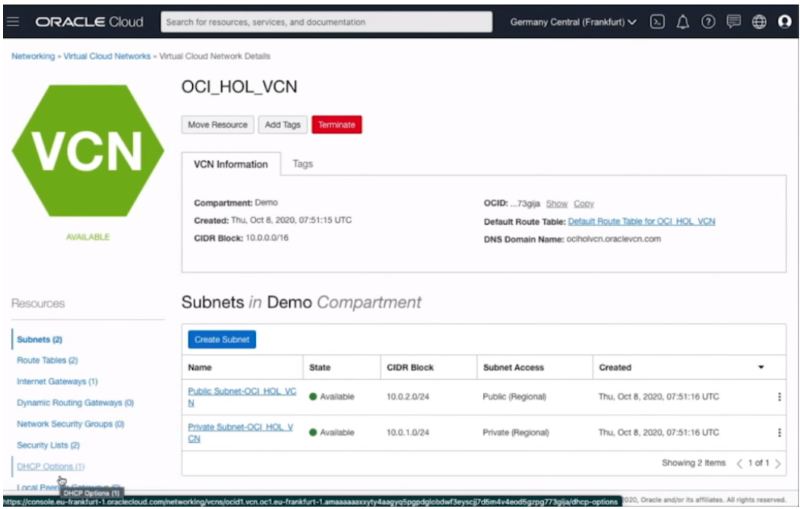
Task: Go to next page of subnets
Action: (x=776, y=463)
